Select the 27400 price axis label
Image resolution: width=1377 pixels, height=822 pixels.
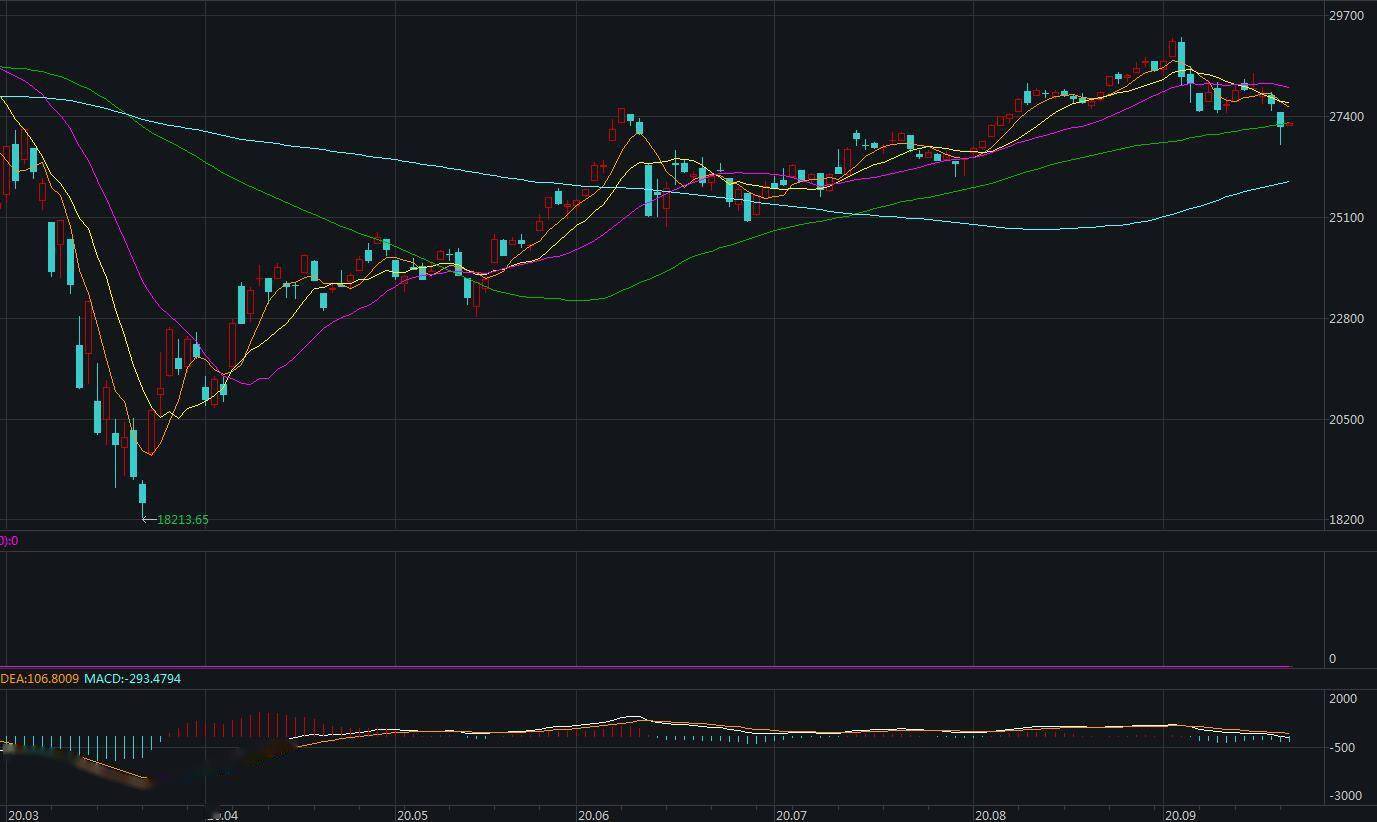point(1345,117)
